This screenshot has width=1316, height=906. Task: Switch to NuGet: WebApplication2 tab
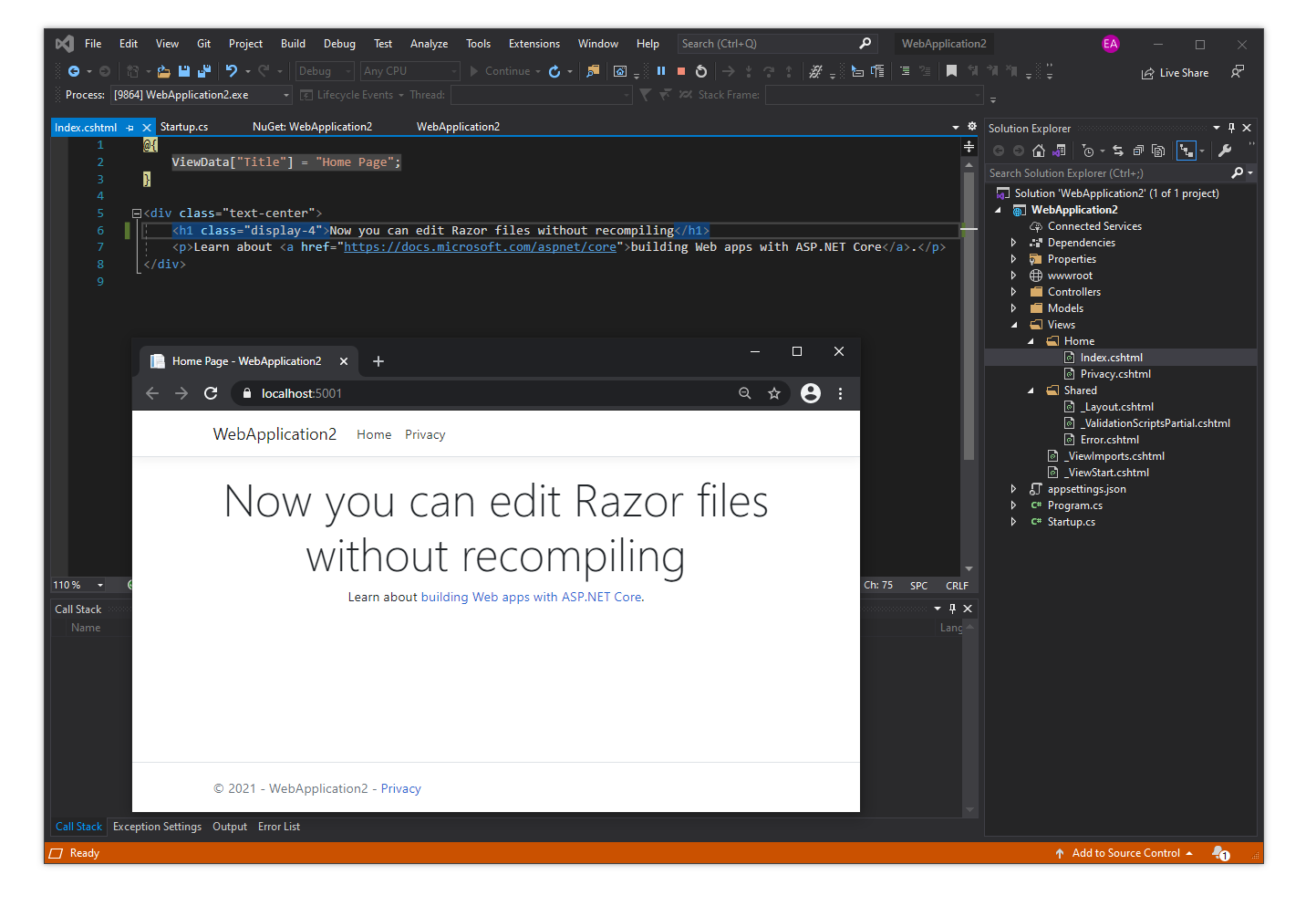tap(313, 127)
